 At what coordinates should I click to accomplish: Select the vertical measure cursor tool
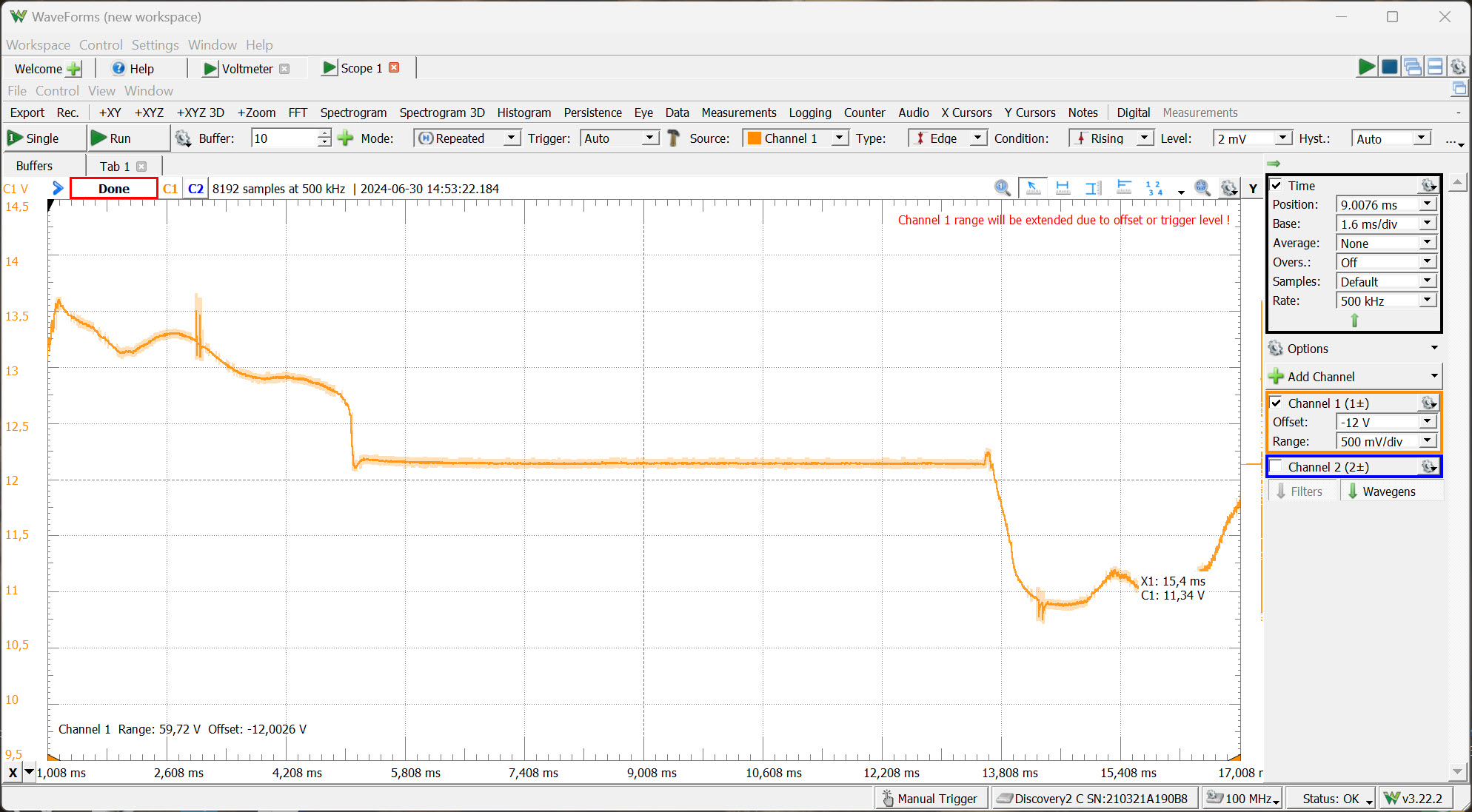1093,188
